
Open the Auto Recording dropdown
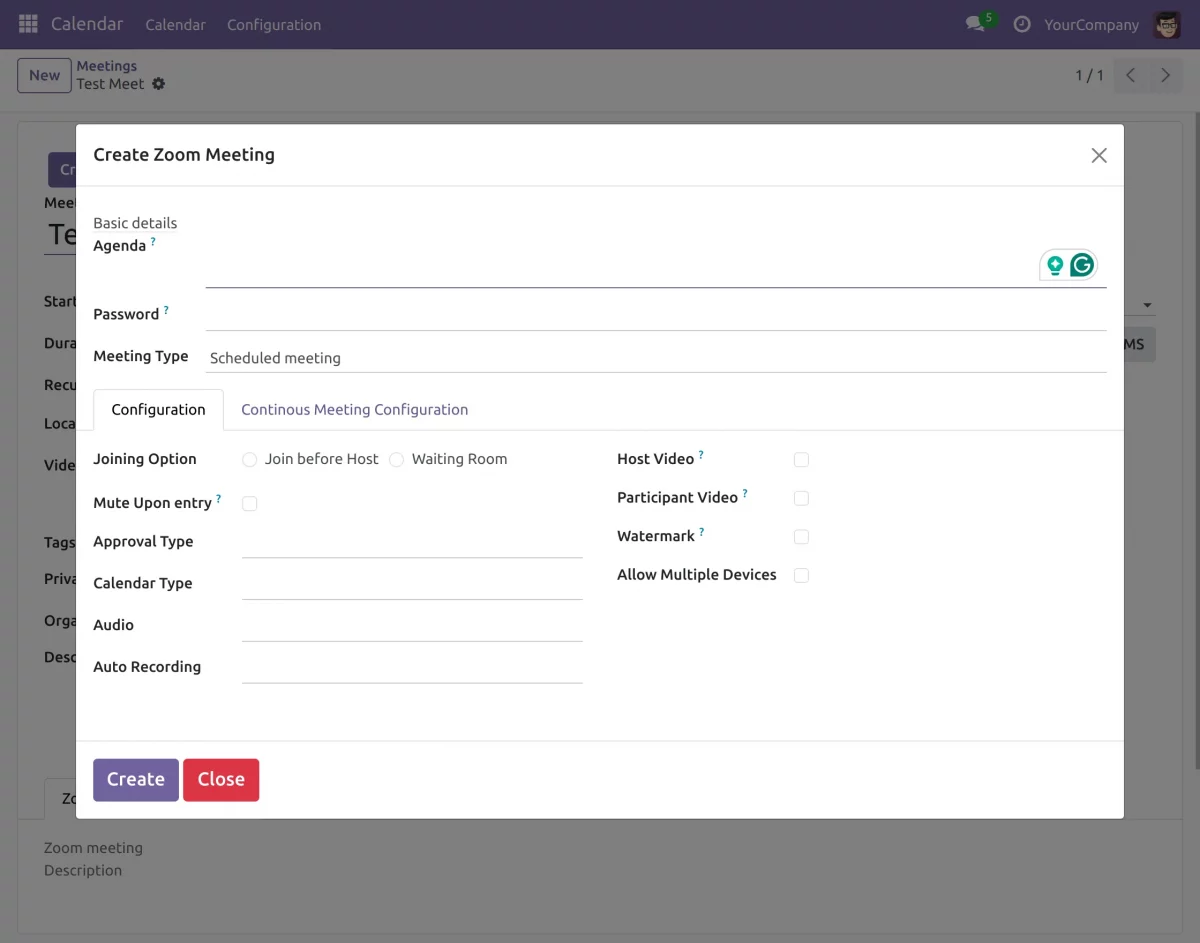tap(410, 673)
